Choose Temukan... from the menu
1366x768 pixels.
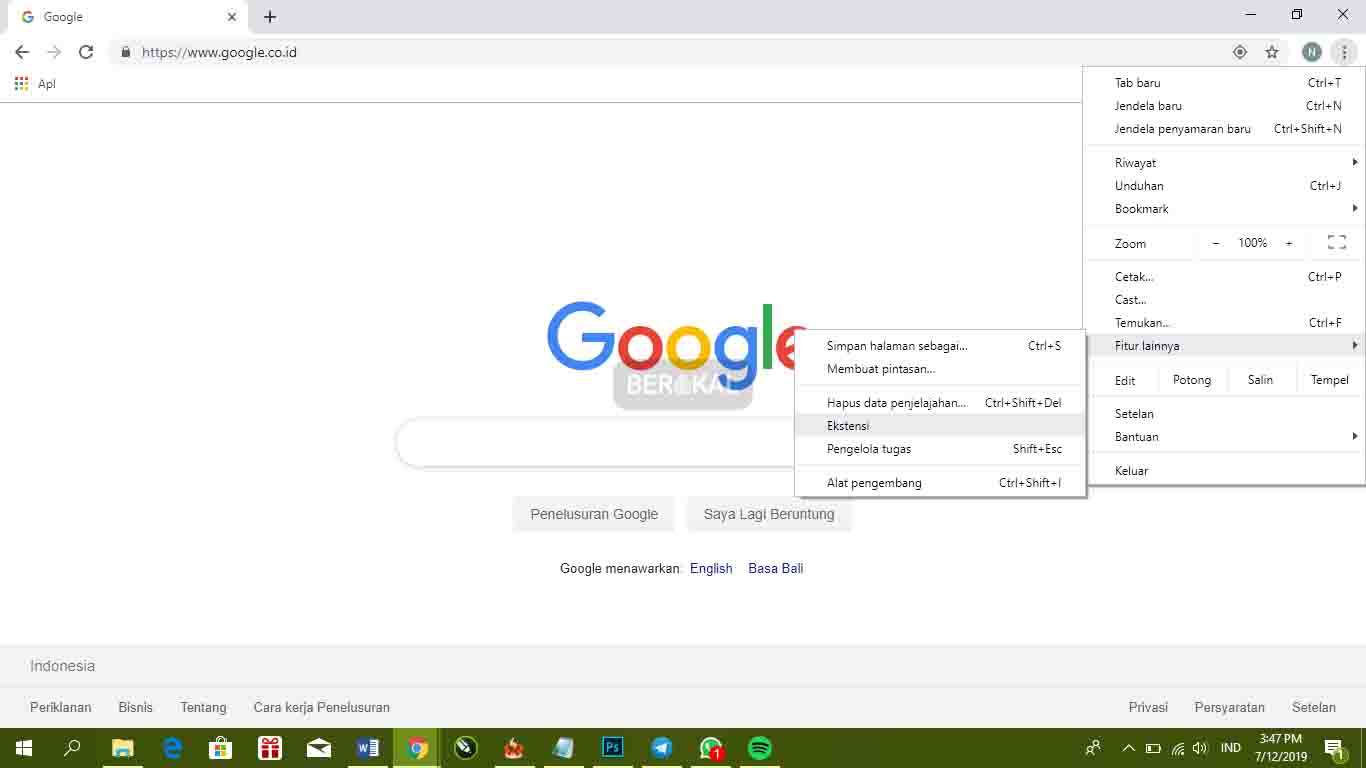[x=1224, y=323]
